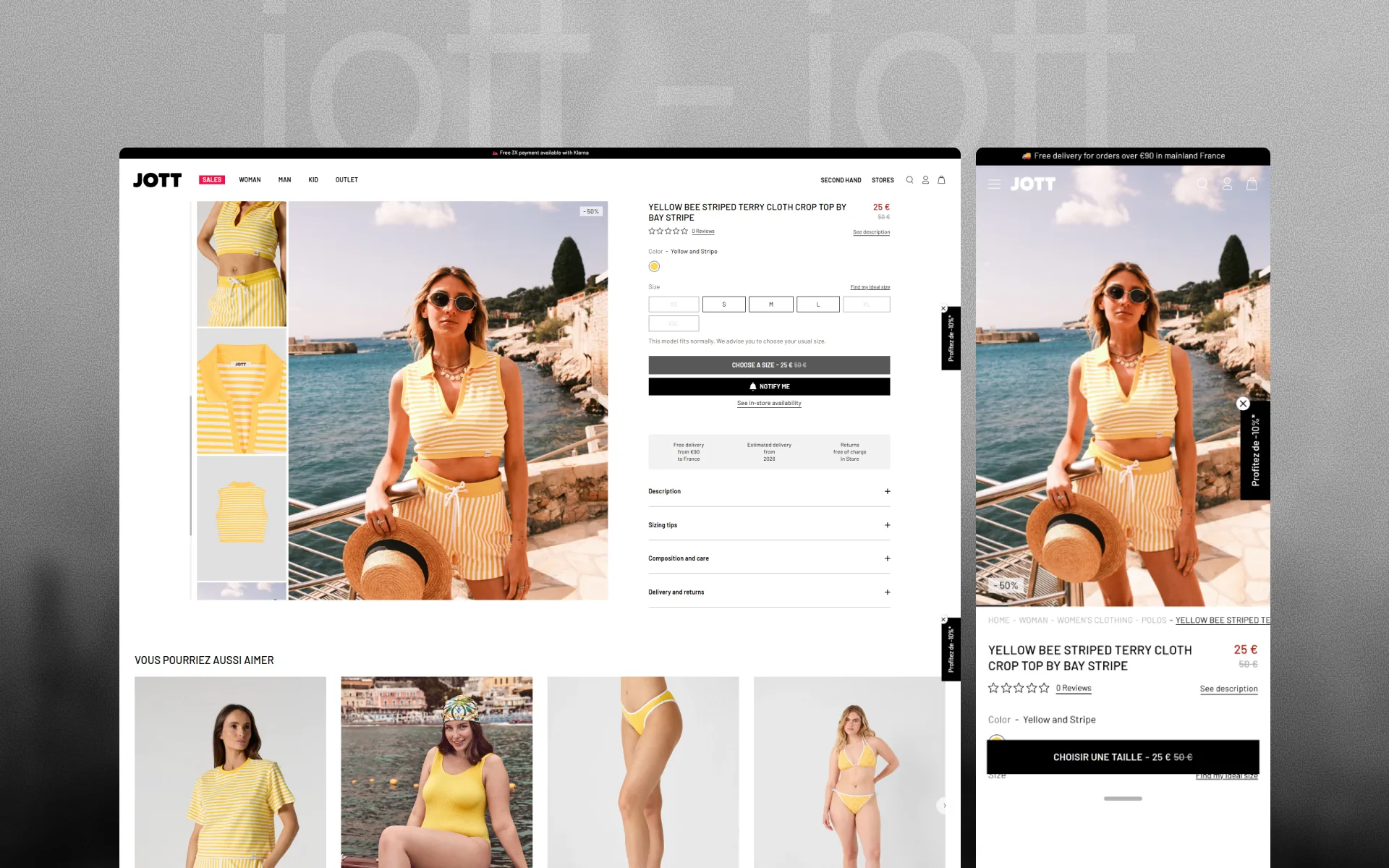This screenshot has height=868, width=1389.
Task: Expand Delivery and returns section
Action: tap(769, 592)
